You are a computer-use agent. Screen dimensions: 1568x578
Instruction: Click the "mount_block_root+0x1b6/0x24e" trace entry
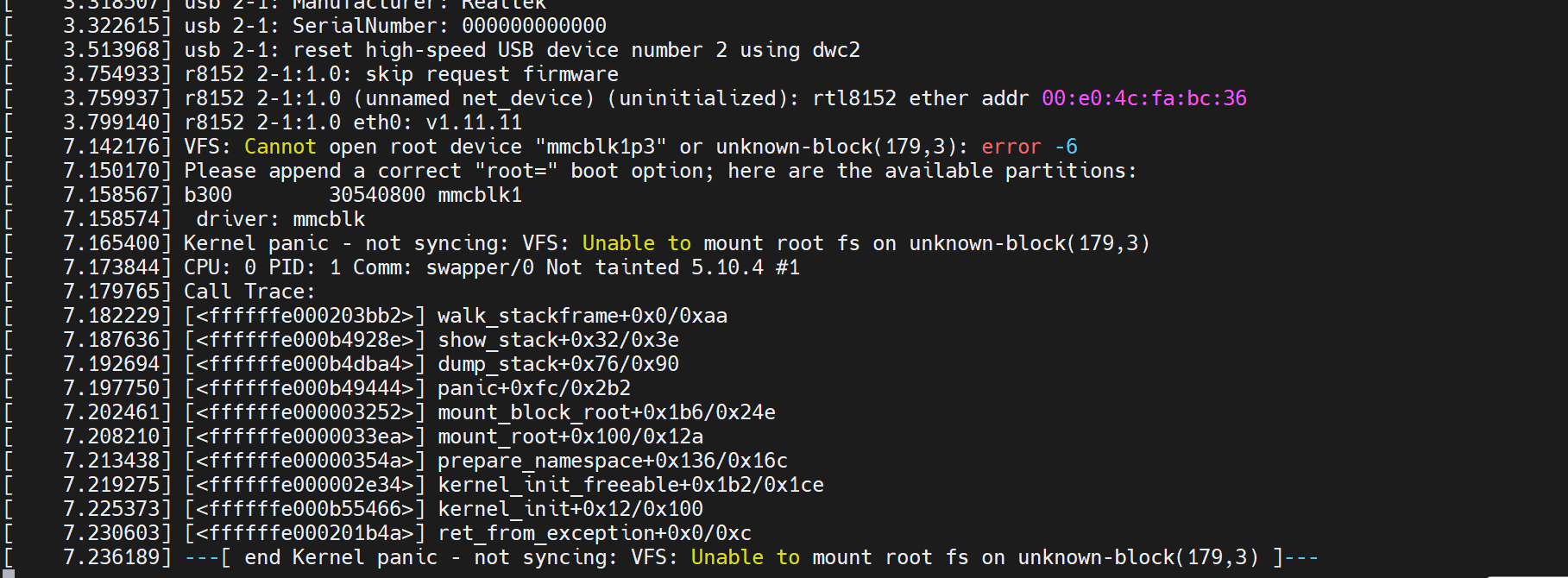coord(607,412)
